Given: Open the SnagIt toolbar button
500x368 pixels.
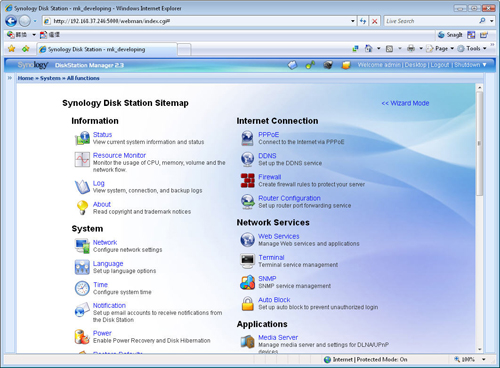Looking at the screenshot, I should point(450,35).
